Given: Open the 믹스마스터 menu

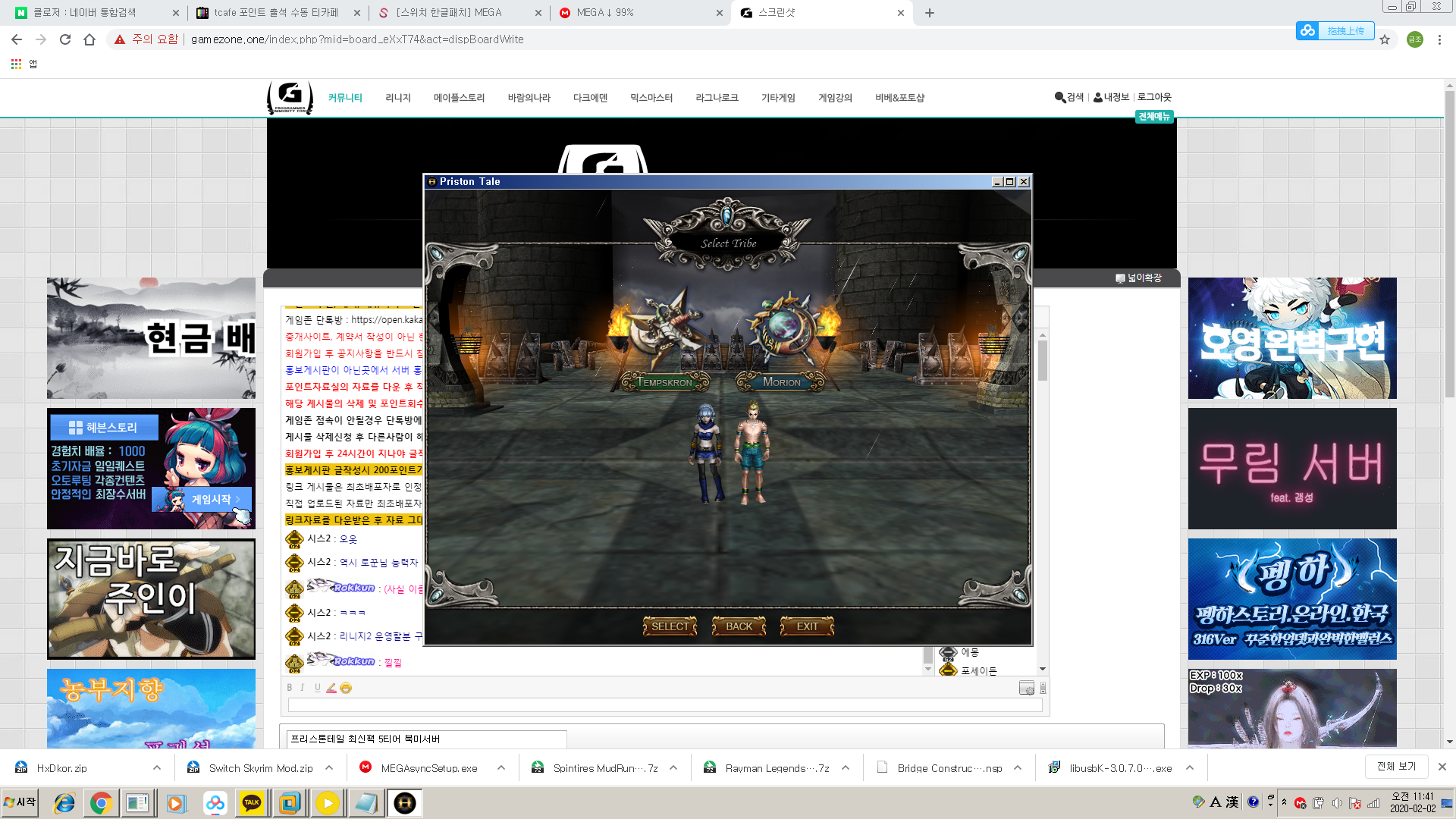Looking at the screenshot, I should [651, 98].
